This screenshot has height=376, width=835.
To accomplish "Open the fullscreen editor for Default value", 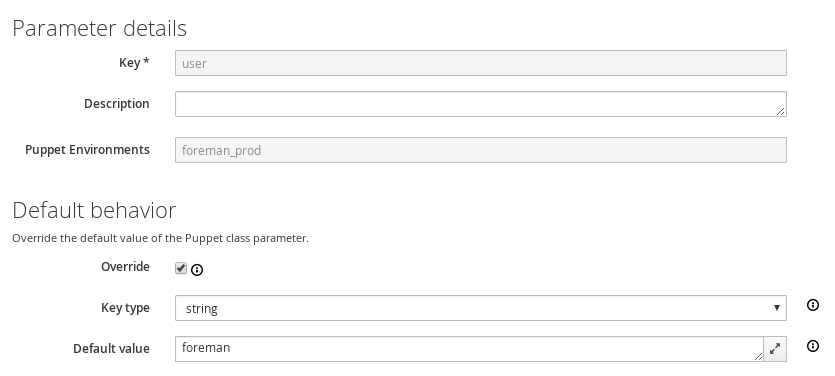I will (775, 349).
